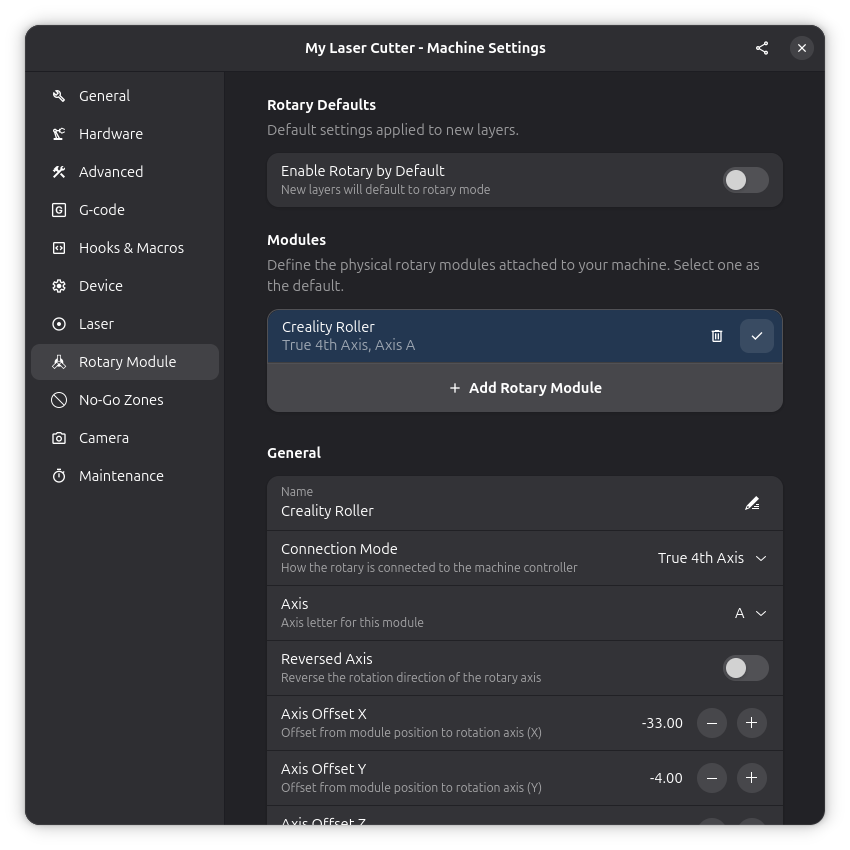Click the Axis Offset X value -33.00
The image size is (850, 850).
coord(662,723)
